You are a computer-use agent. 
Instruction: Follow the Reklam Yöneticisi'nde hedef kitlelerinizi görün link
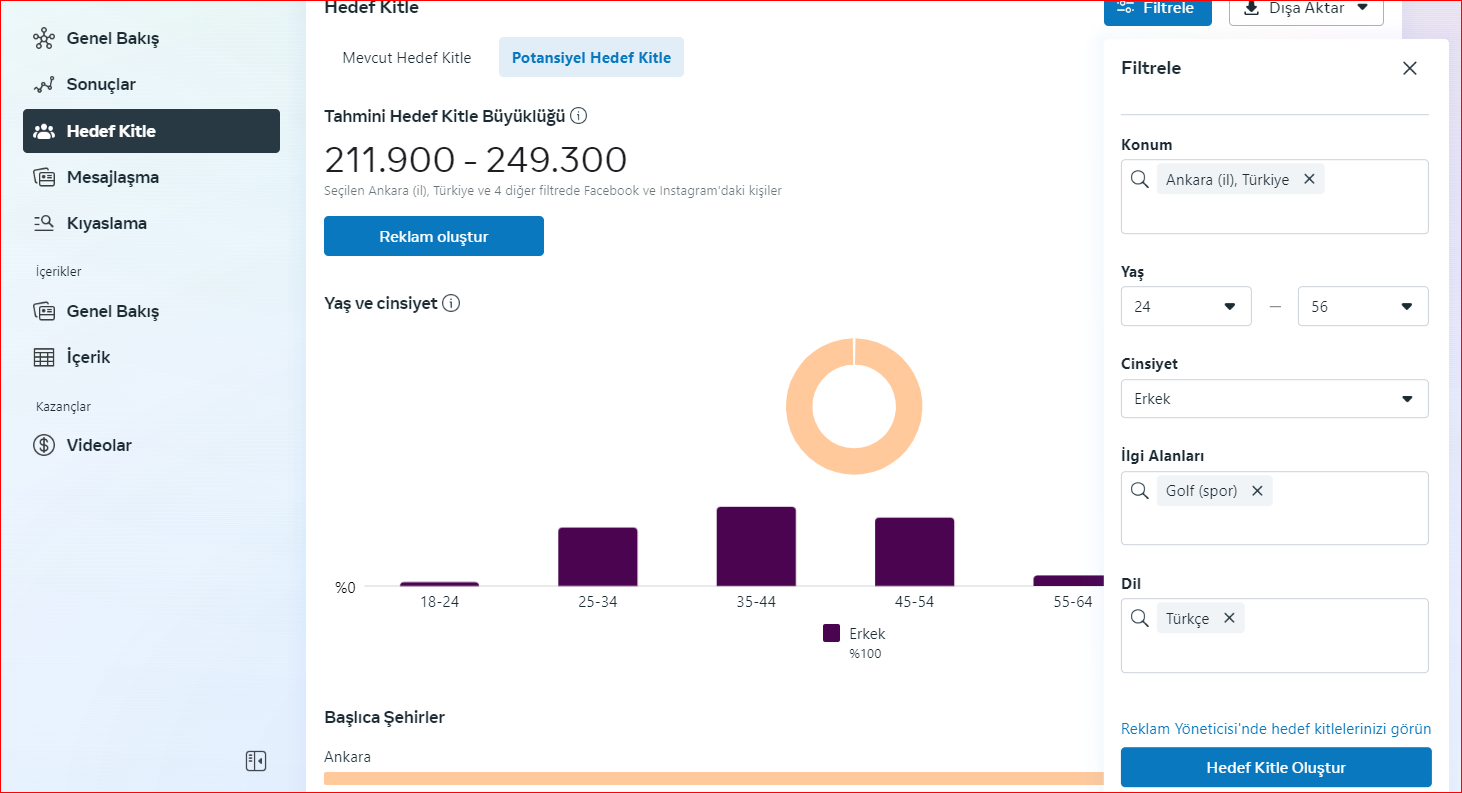[x=1275, y=729]
